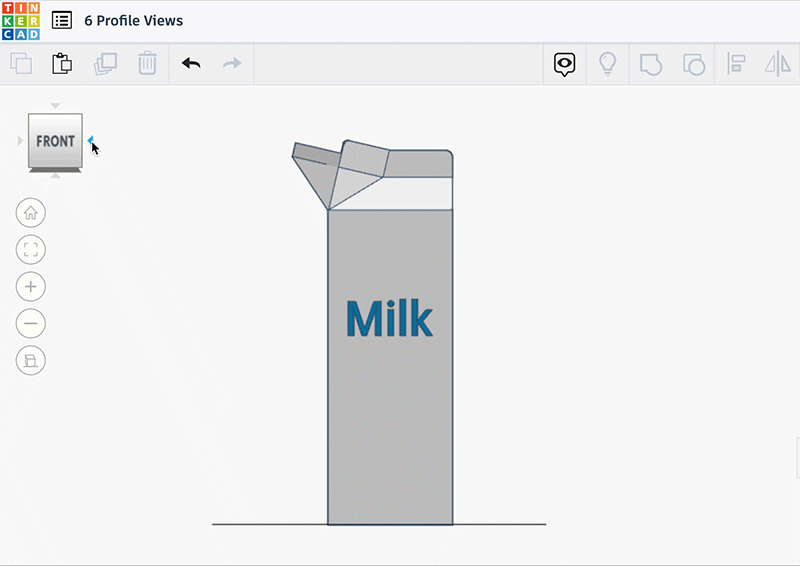Click the arrow above the view cube

point(56,105)
